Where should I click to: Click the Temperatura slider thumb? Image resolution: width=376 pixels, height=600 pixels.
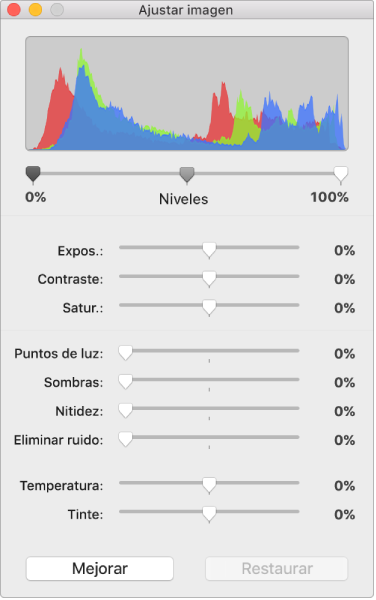point(209,485)
